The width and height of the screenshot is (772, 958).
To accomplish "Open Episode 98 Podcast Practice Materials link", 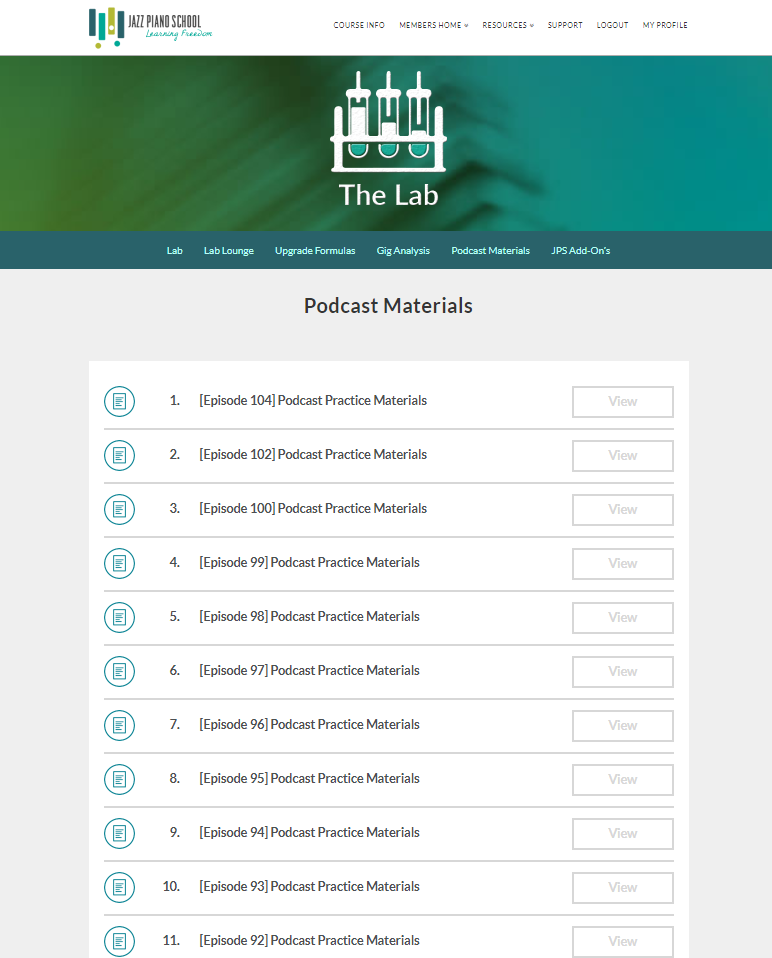I will pos(309,617).
